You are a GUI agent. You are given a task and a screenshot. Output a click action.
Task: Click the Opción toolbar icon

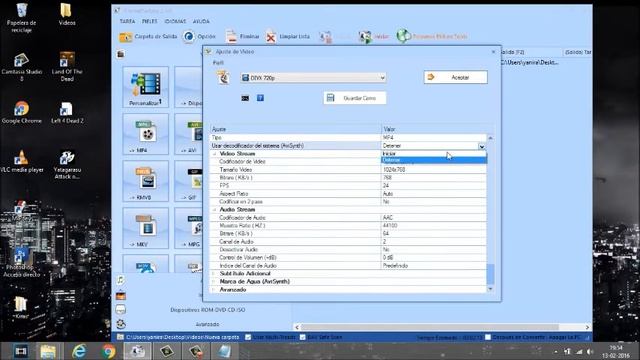[x=189, y=37]
